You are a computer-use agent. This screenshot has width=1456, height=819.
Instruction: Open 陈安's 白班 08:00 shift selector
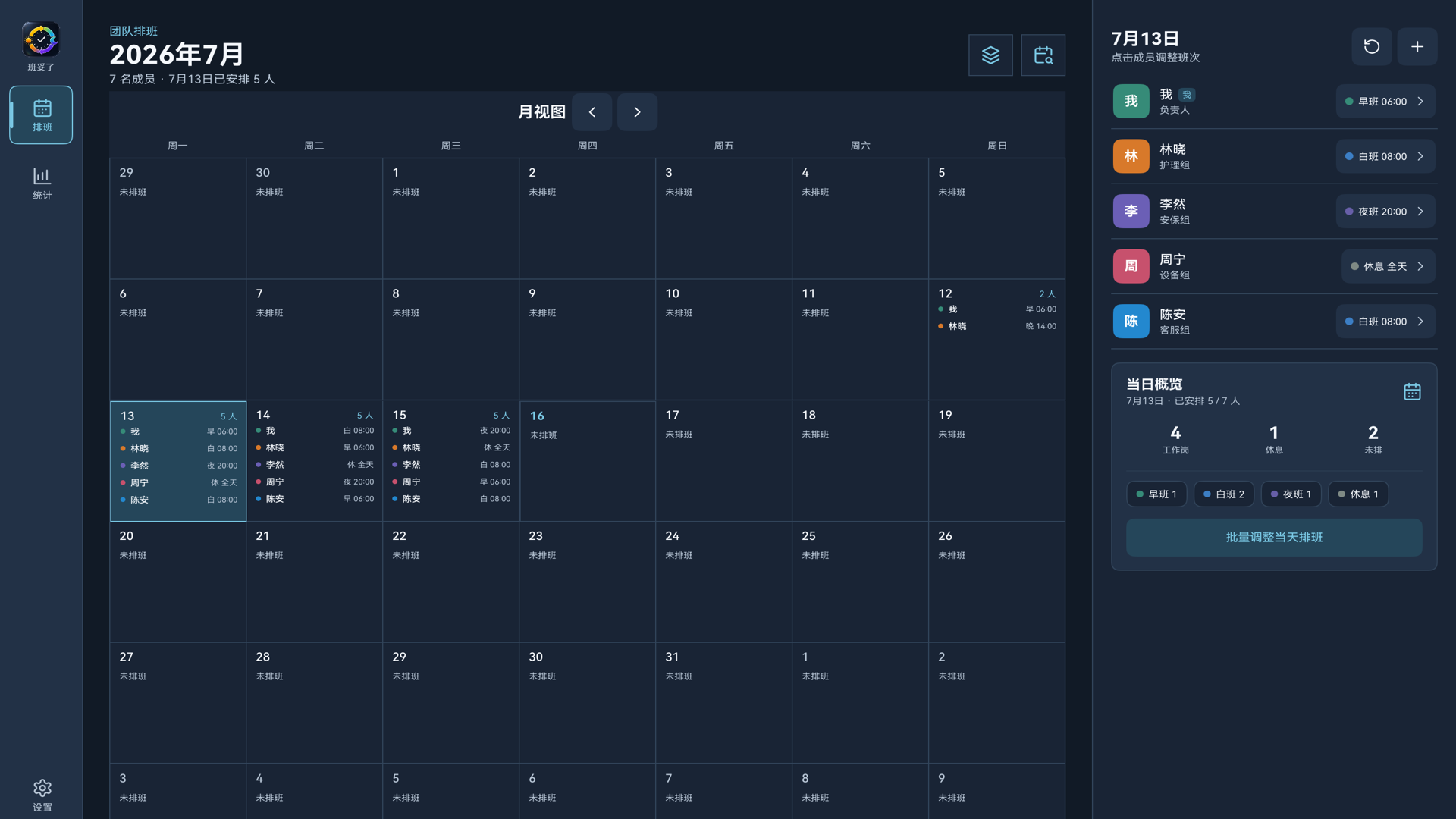pos(1385,321)
